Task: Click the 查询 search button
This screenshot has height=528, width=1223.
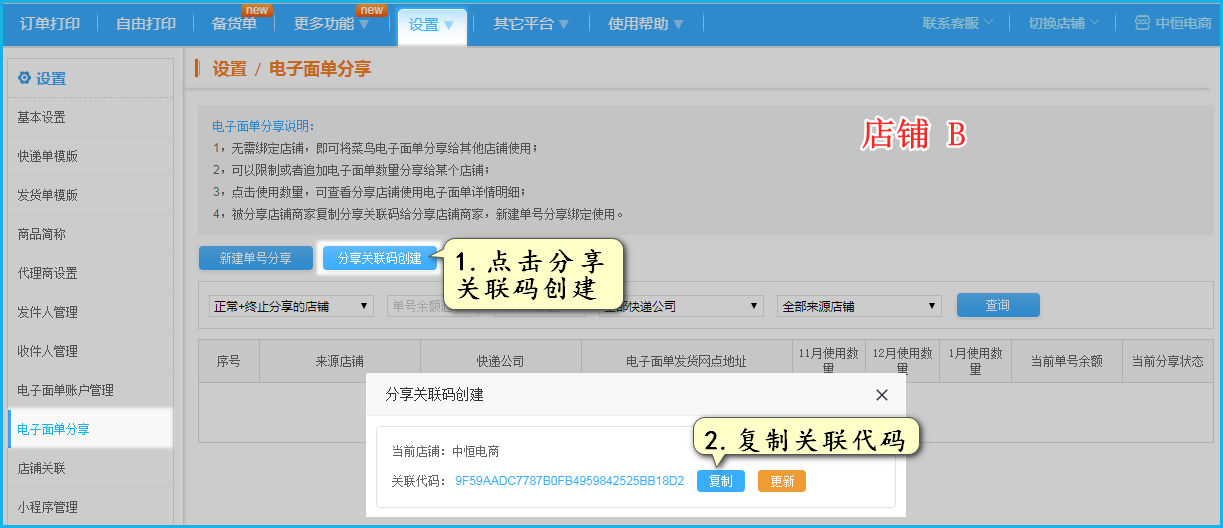Action: point(997,305)
